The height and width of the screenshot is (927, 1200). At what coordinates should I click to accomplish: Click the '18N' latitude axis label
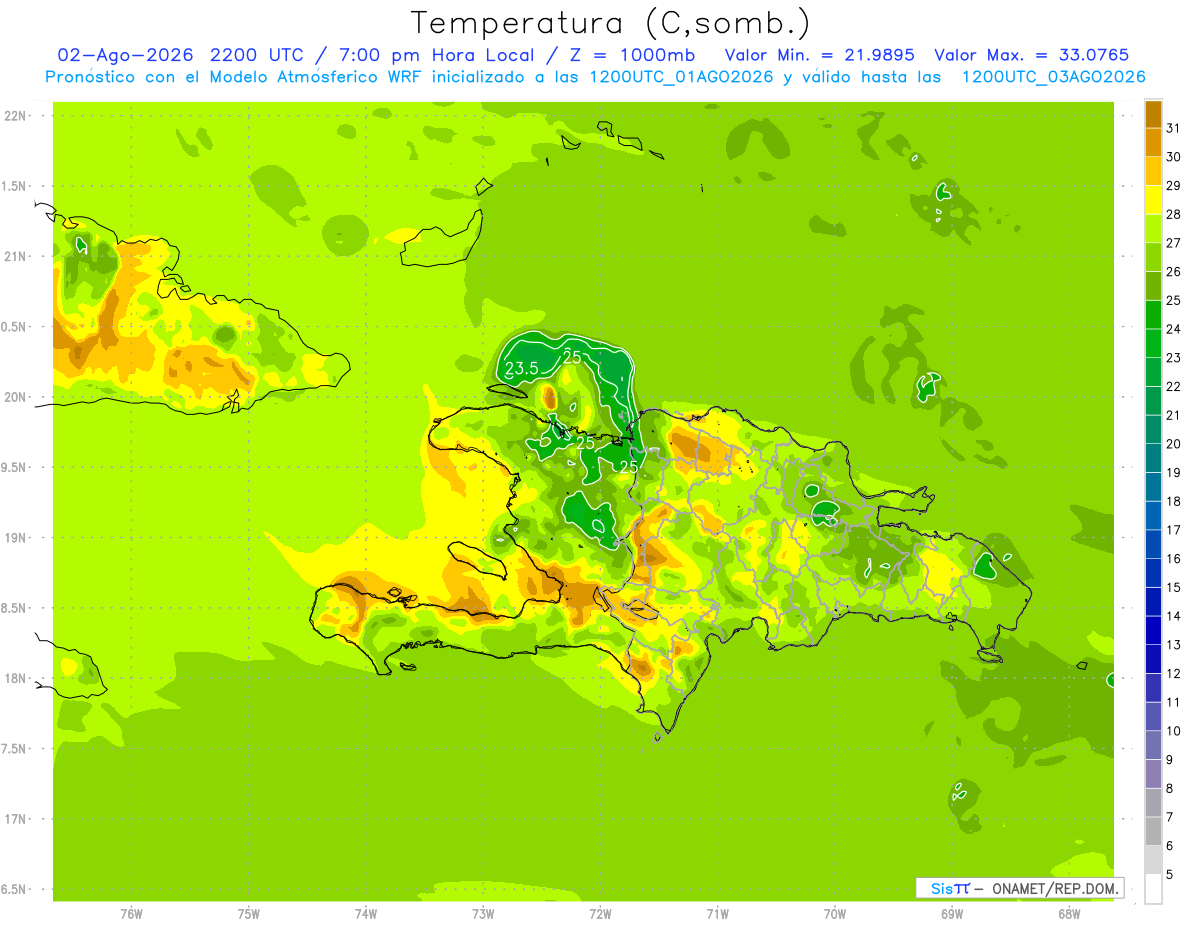click(15, 678)
